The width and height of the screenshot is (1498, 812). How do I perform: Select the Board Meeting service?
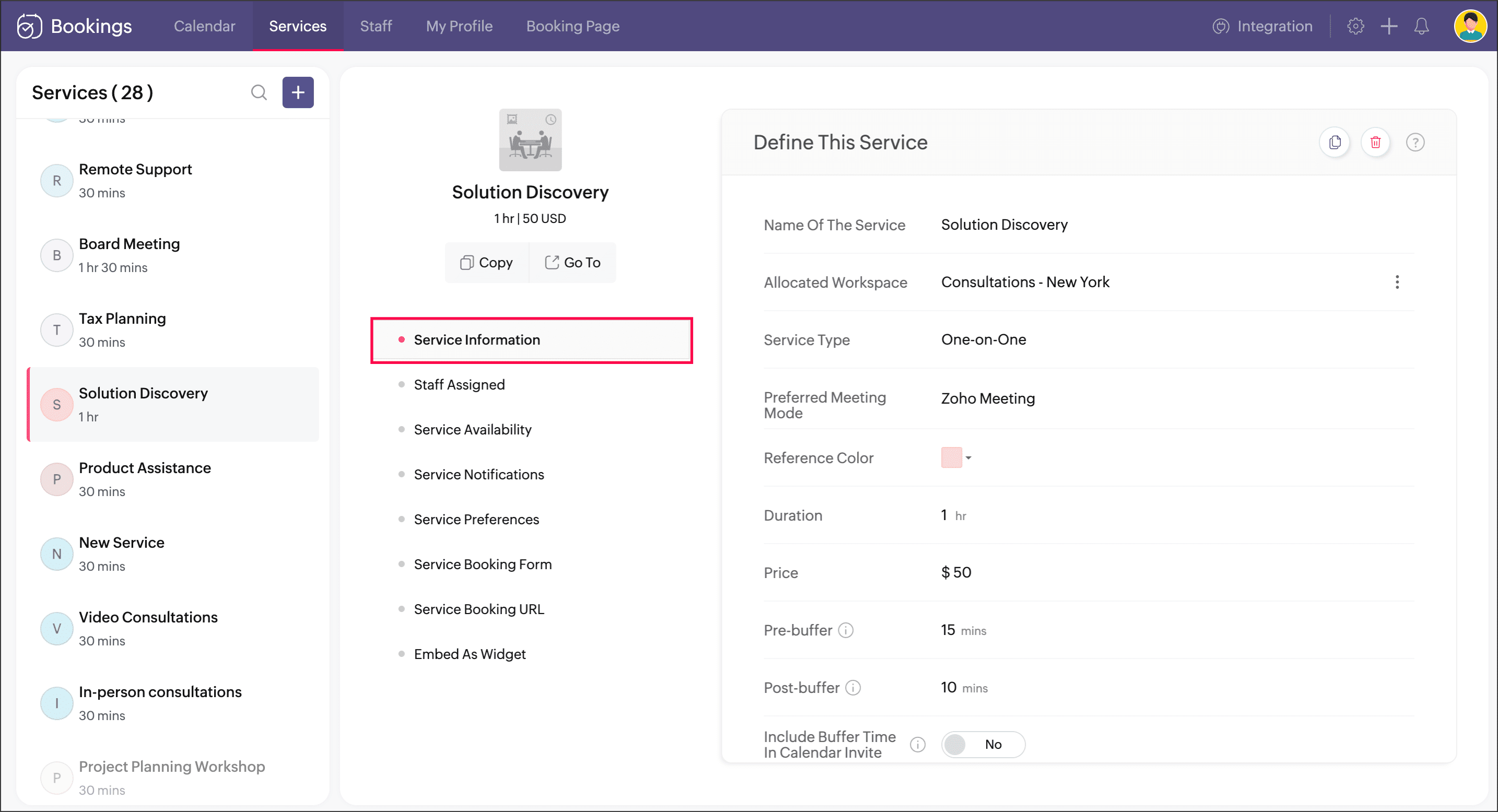pos(173,255)
